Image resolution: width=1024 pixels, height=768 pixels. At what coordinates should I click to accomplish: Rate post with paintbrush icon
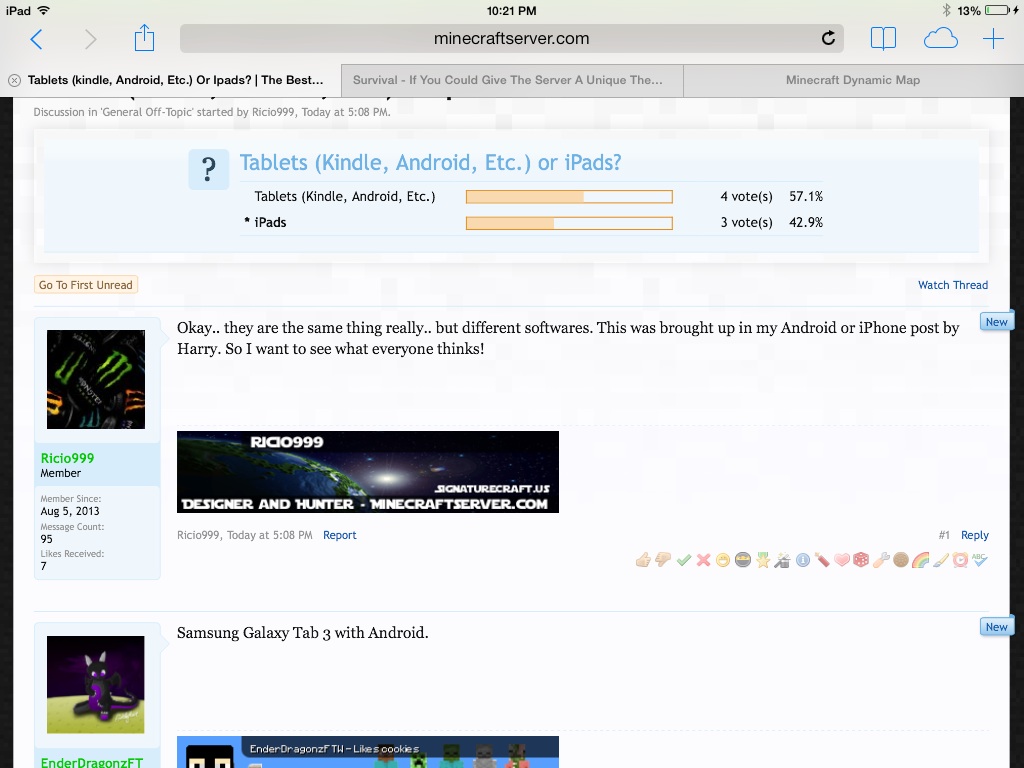point(940,560)
